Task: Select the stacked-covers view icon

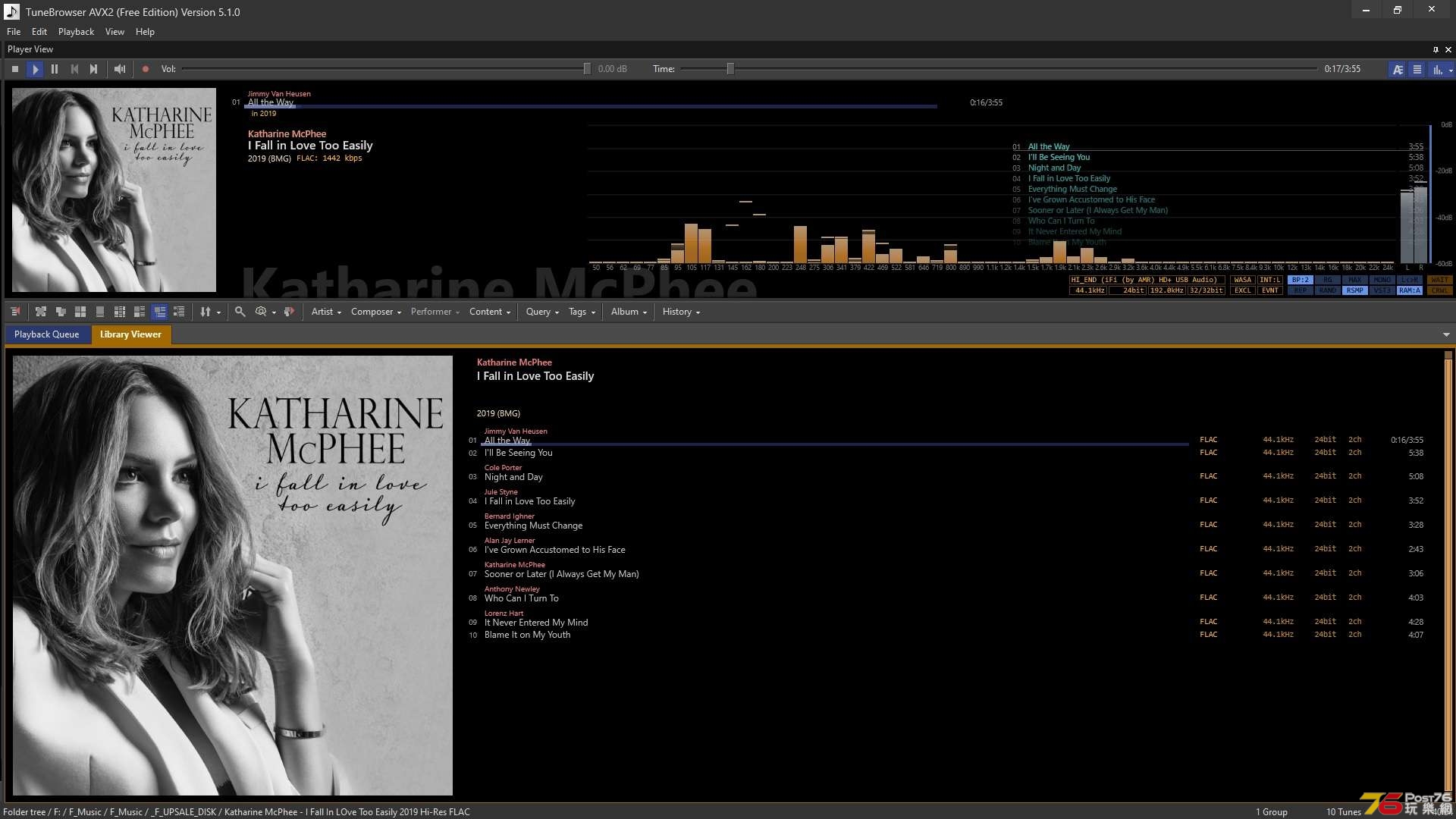Action: (x=61, y=312)
